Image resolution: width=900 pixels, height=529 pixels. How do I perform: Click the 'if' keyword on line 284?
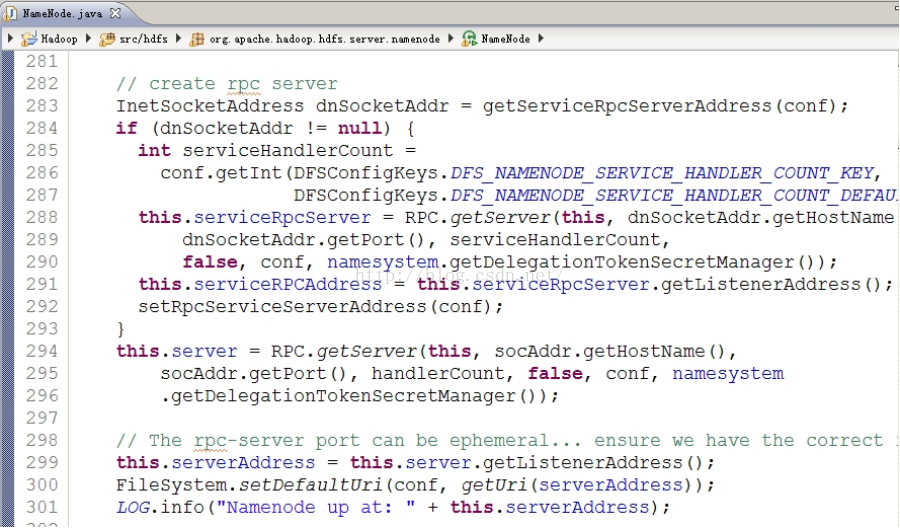pos(126,128)
